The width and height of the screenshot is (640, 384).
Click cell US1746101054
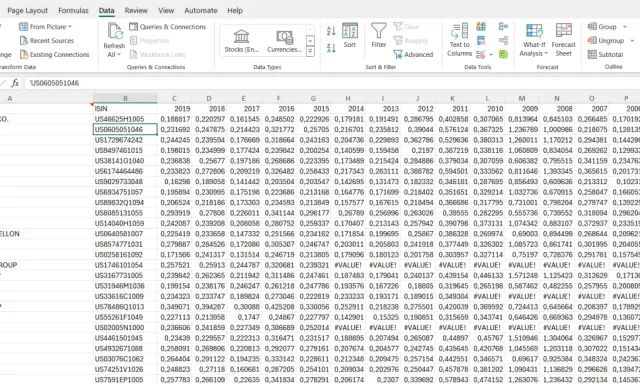125,265
